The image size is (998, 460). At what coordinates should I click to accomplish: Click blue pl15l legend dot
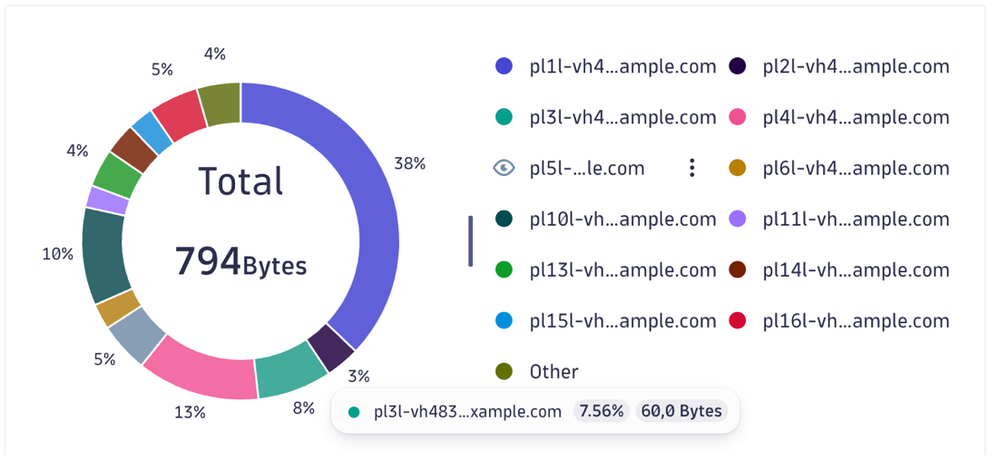point(505,321)
